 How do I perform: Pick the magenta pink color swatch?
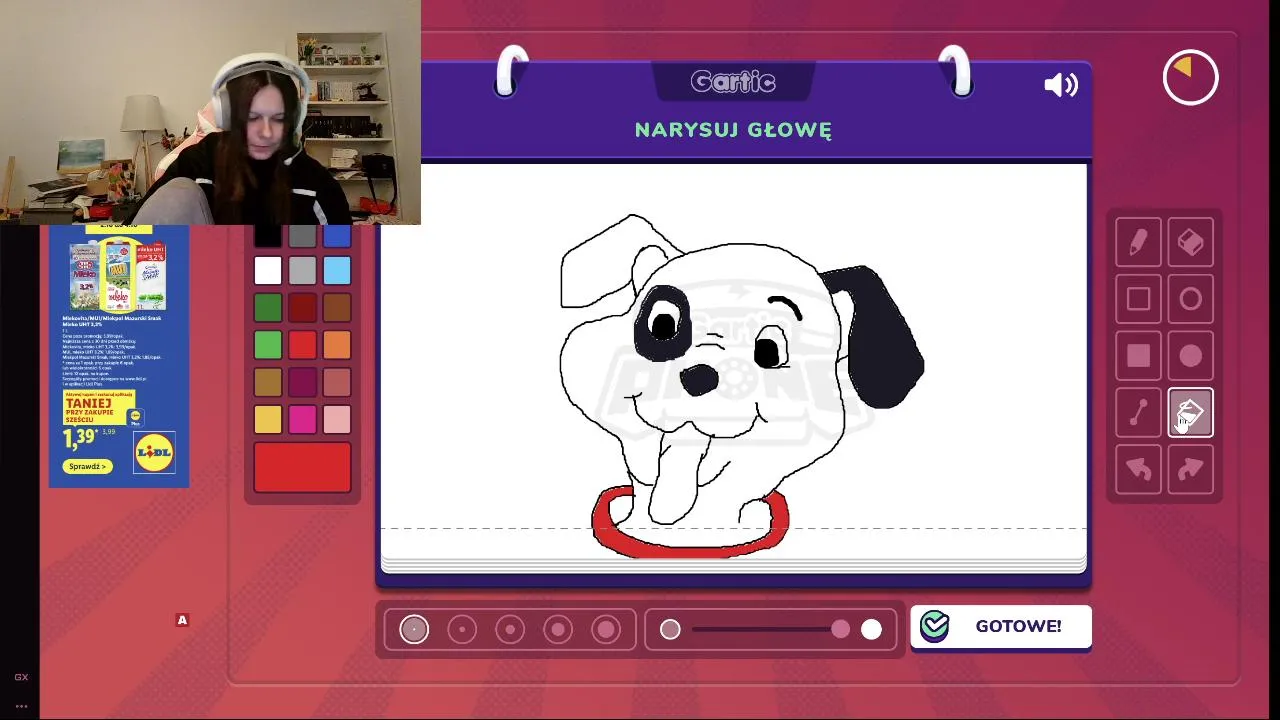tap(302, 418)
